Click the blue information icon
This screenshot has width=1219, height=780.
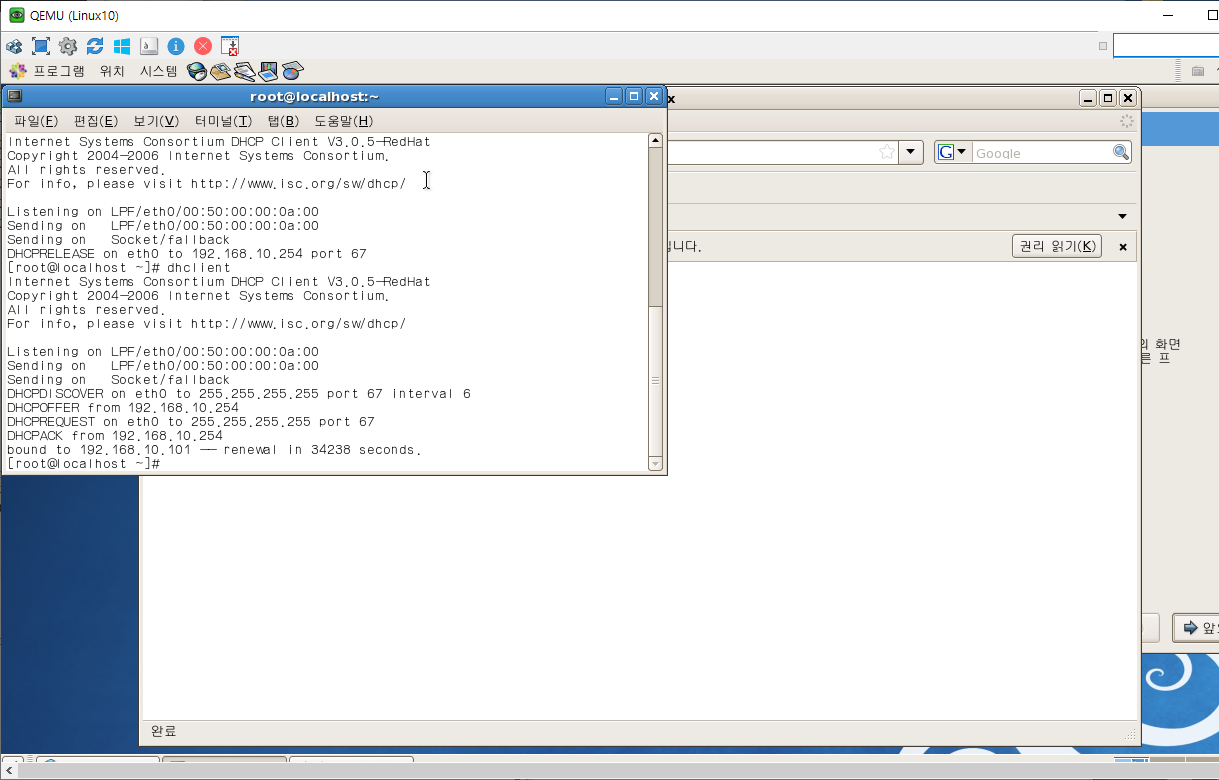[176, 46]
